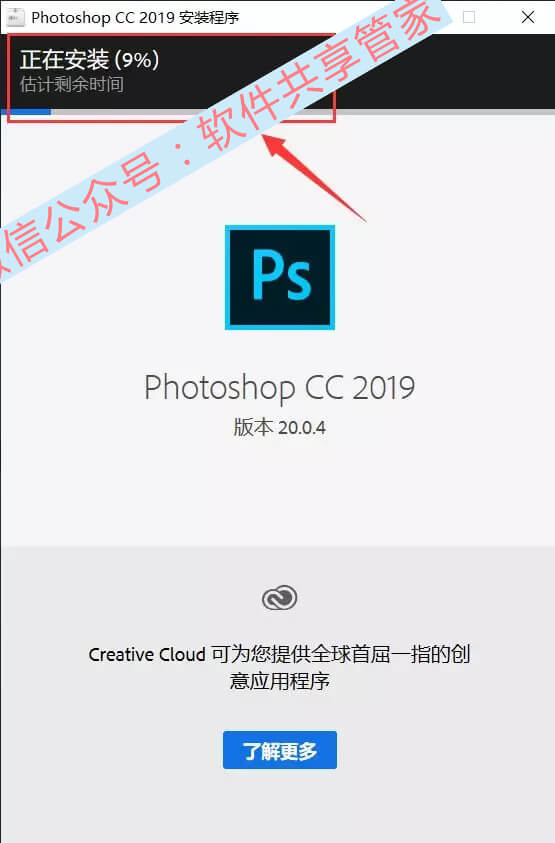
Task: Click the red arrow annotation
Action: click(315, 177)
